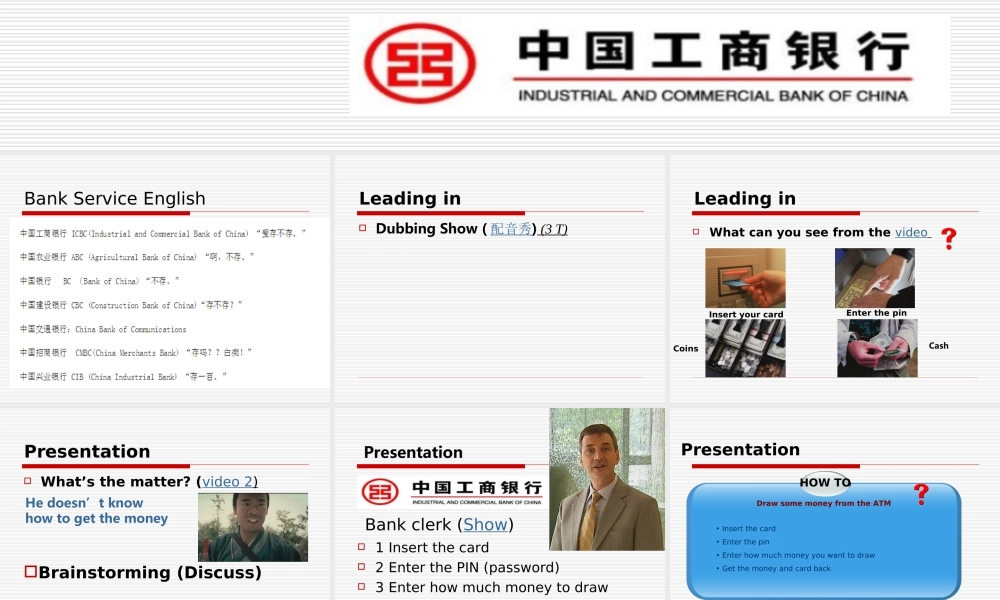The width and height of the screenshot is (1000, 600).
Task: Select the Coins tray photo
Action: (746, 348)
